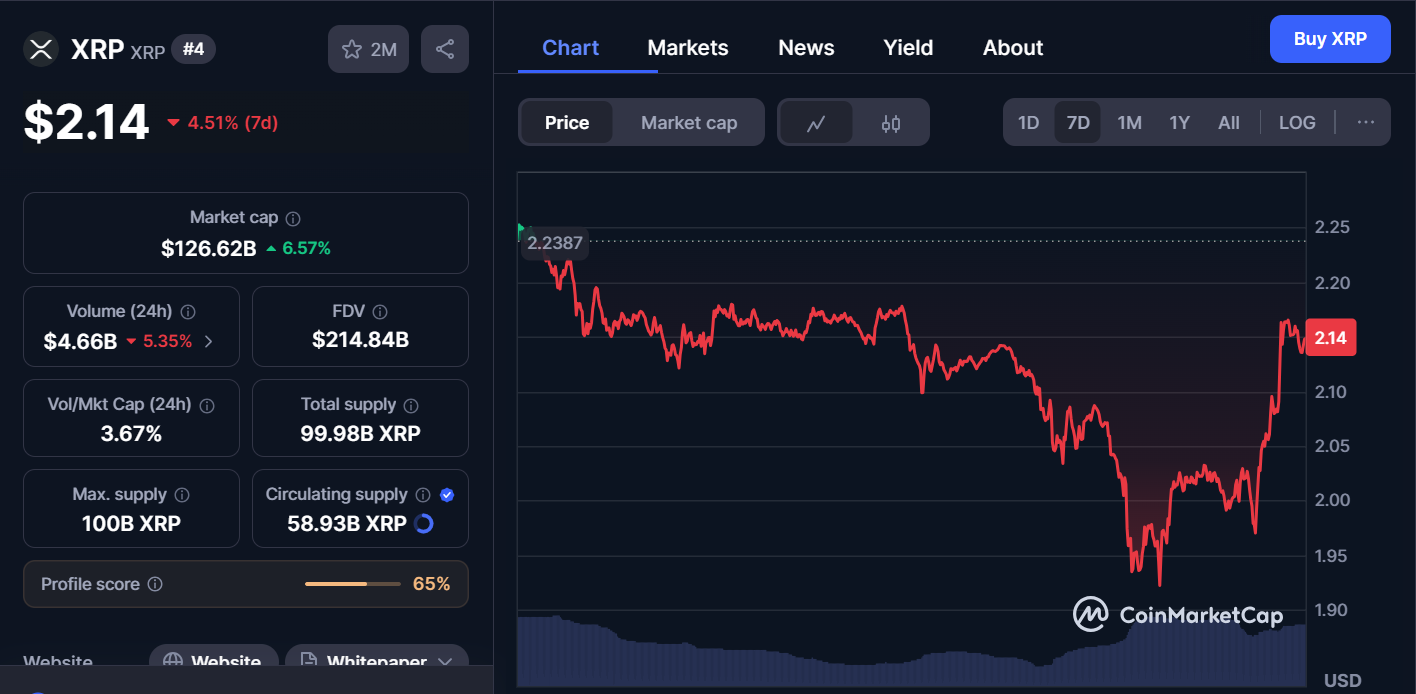Show info icon for Market cap

(293, 218)
